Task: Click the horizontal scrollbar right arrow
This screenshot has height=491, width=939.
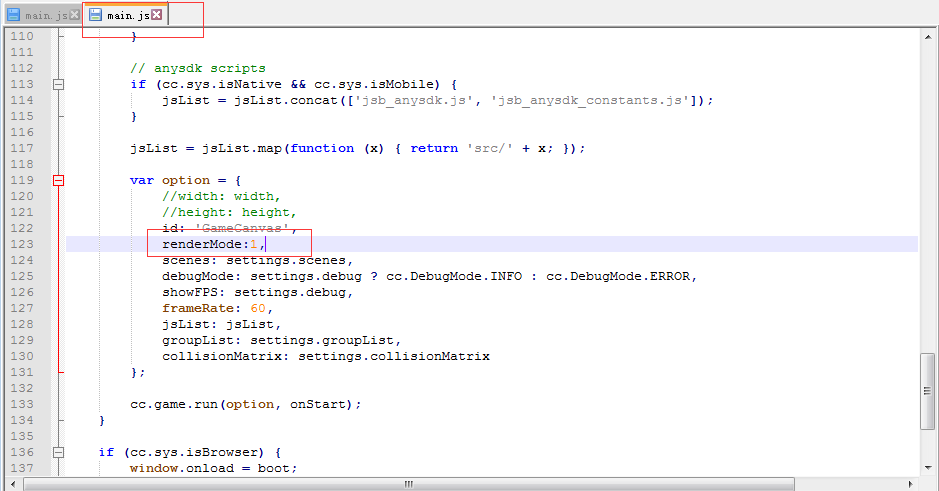Action: [910, 484]
